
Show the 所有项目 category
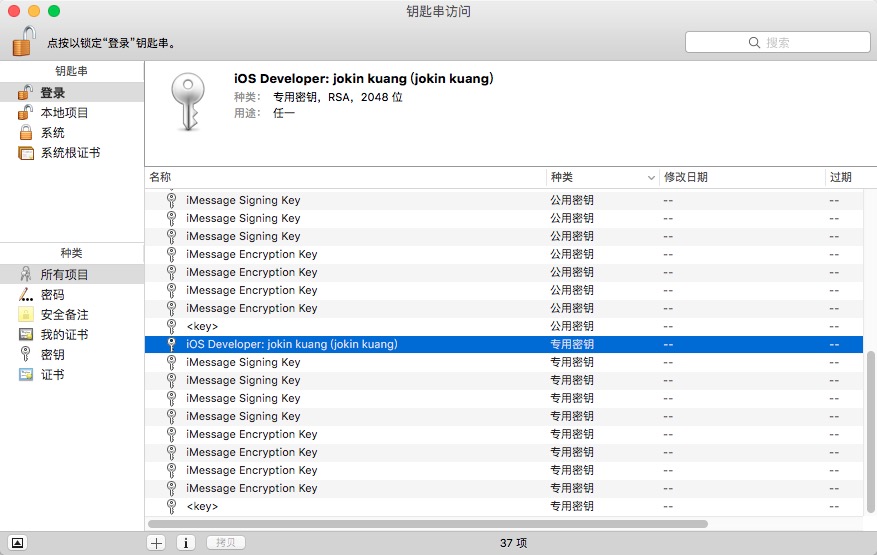72,274
